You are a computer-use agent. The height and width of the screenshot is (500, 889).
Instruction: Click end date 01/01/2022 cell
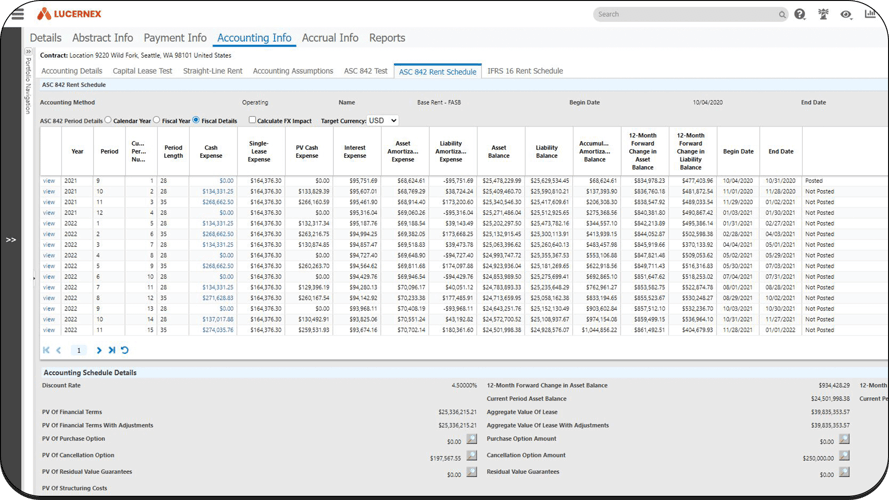click(781, 330)
